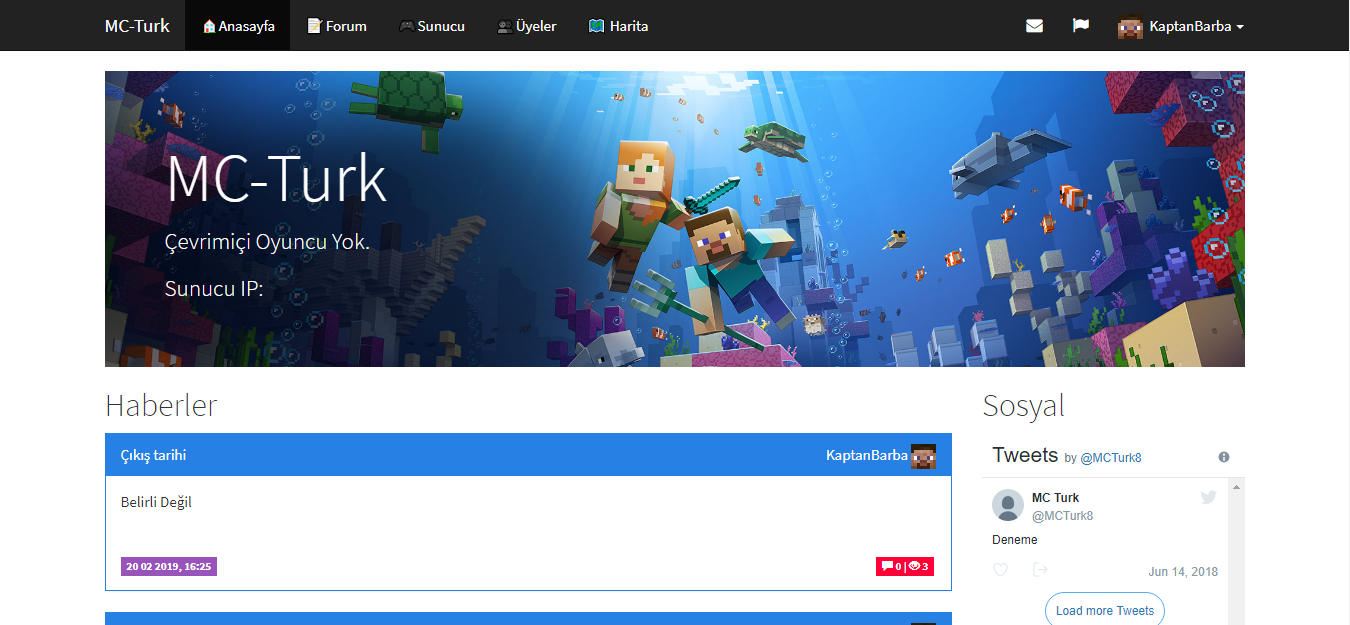The image size is (1350, 625).
Task: Click the tweets widget scrollbar
Action: click(1237, 551)
